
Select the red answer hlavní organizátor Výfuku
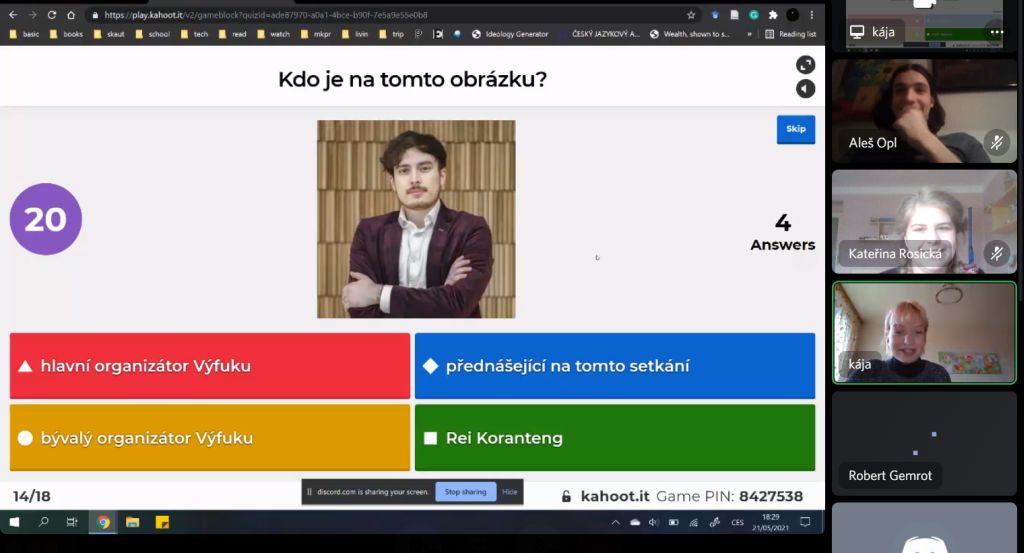(x=210, y=366)
